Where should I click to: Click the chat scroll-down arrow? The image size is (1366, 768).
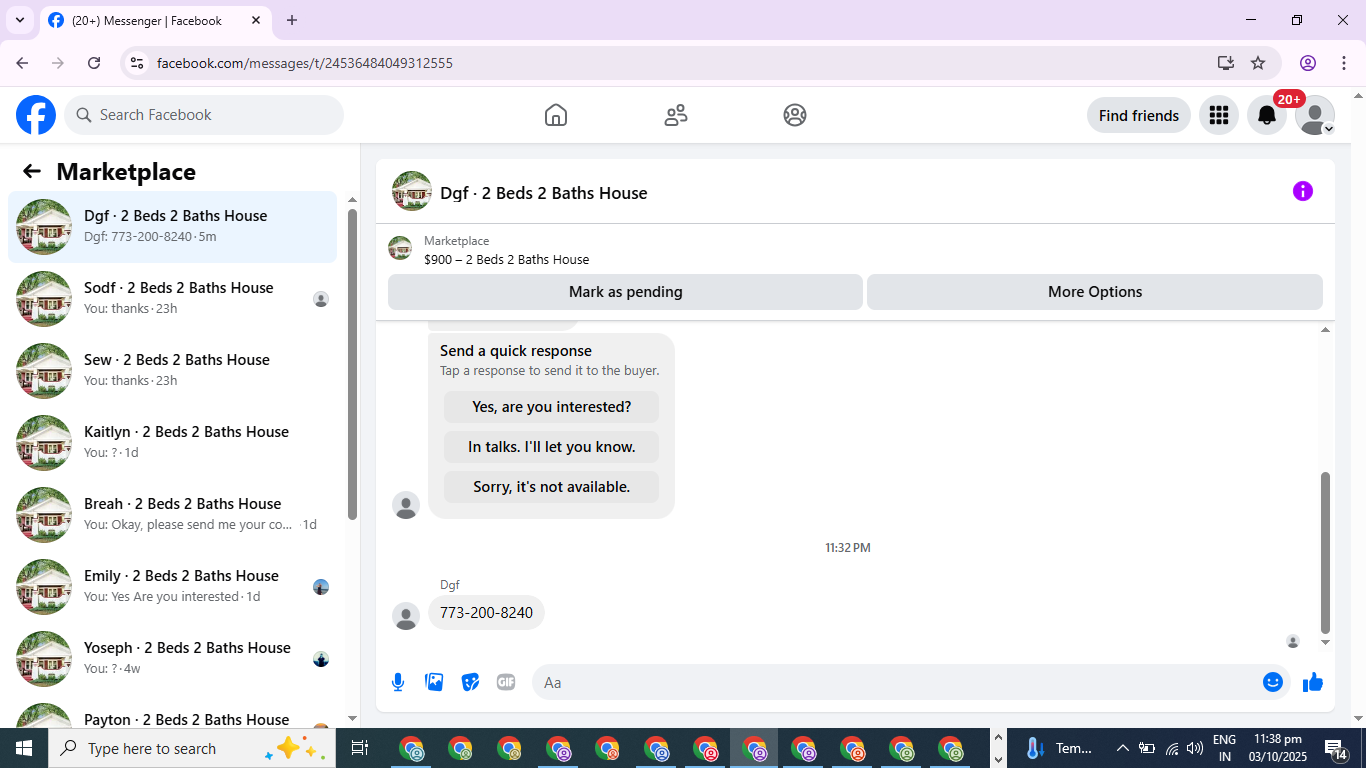pyautogui.click(x=1326, y=643)
